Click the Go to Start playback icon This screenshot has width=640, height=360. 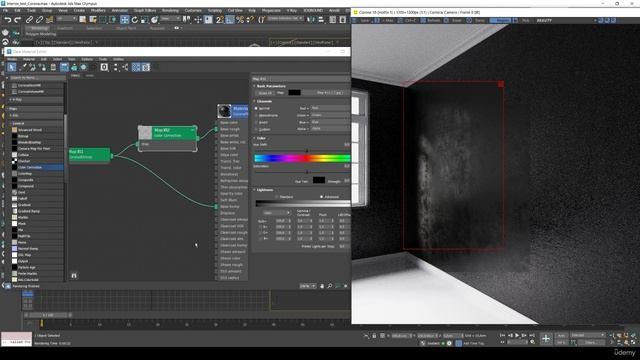502,335
